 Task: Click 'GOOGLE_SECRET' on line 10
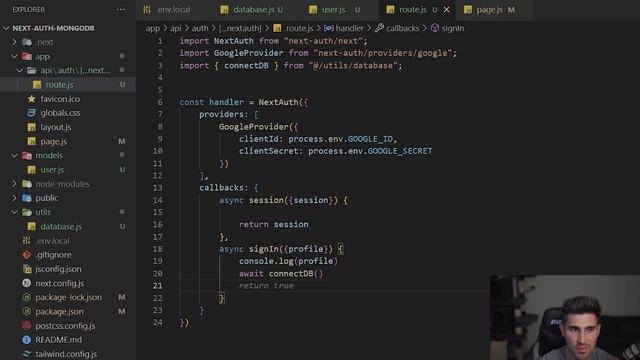[400, 151]
